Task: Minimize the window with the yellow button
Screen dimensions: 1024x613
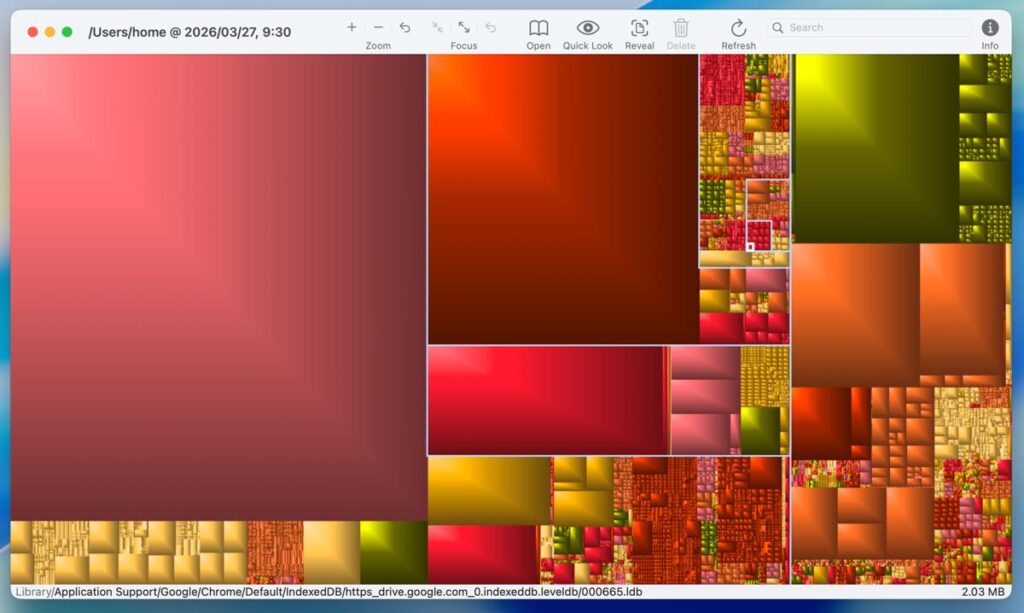Action: coord(50,32)
